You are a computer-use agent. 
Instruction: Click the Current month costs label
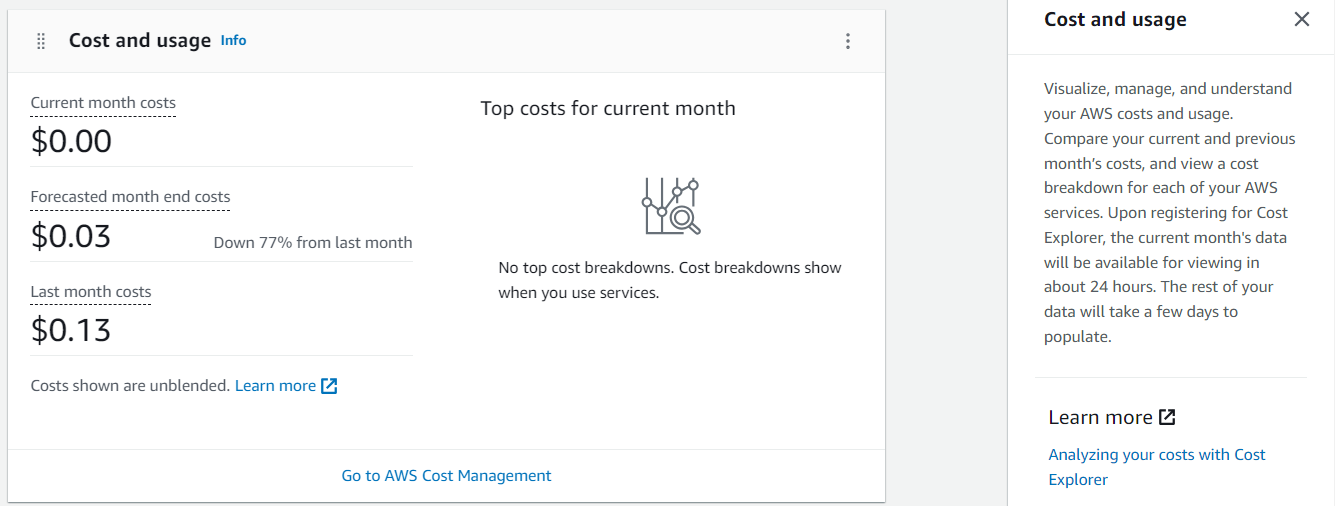click(x=103, y=103)
